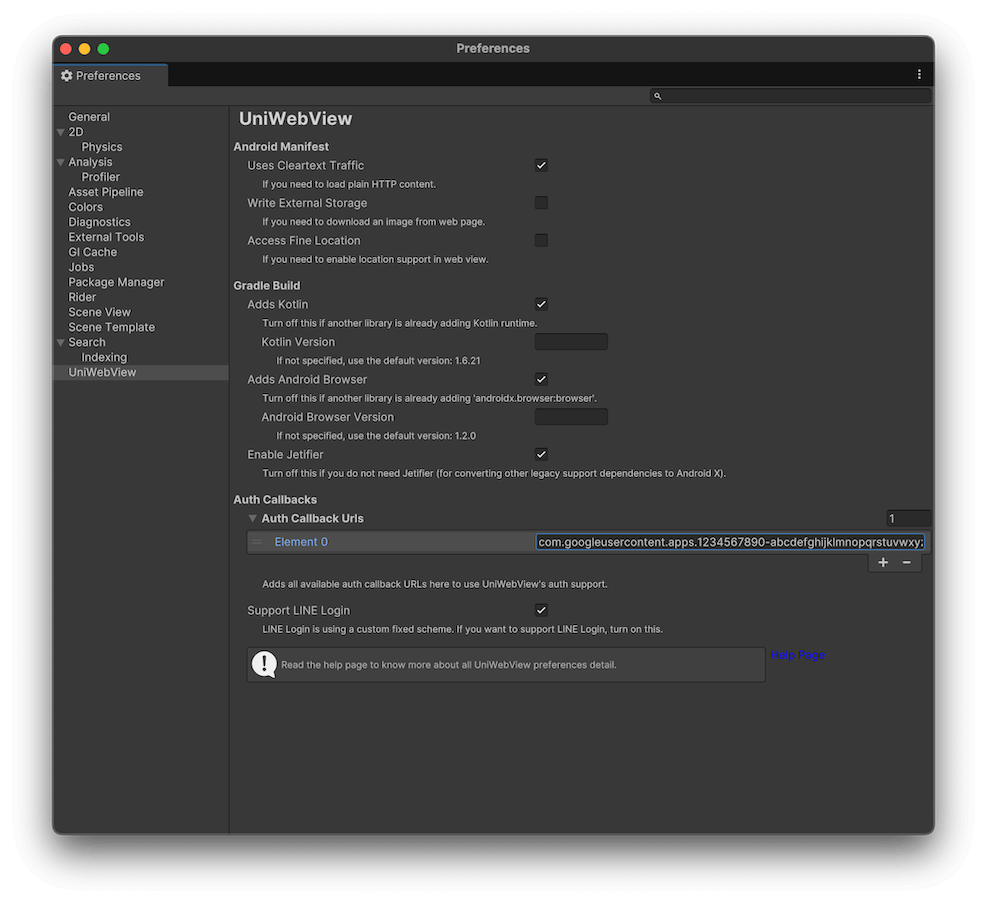Collapse the 2D category in sidebar

click(61, 132)
